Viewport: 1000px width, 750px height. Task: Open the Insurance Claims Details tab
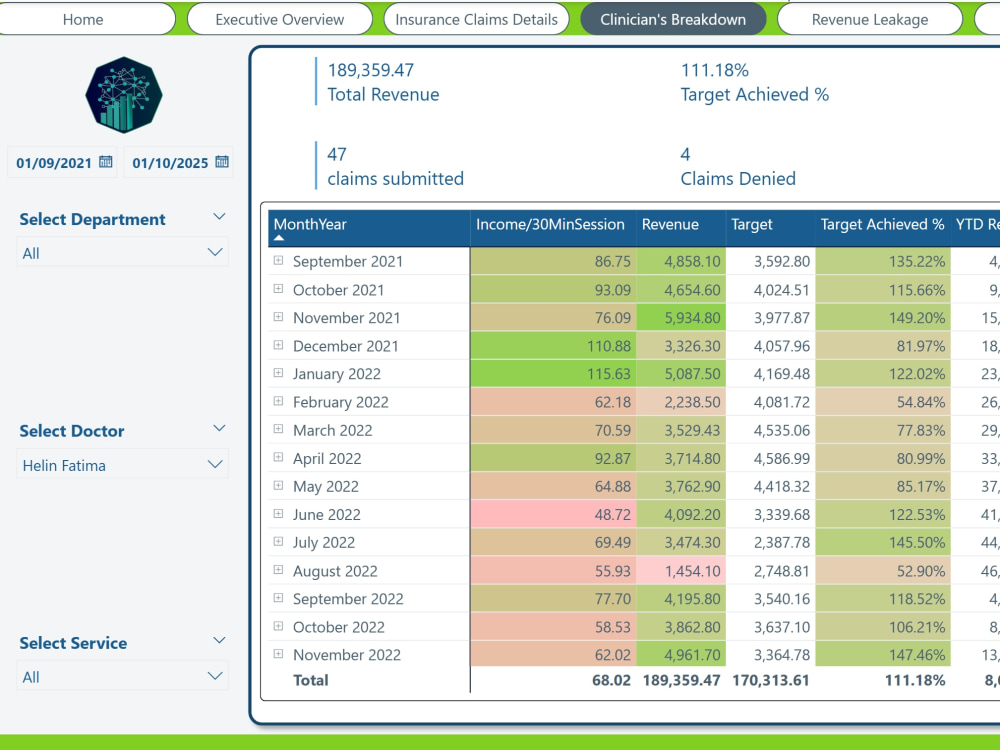tap(476, 19)
